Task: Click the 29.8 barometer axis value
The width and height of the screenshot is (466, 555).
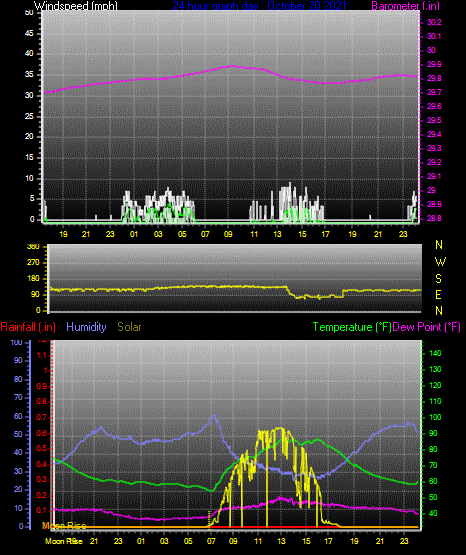Action: point(434,78)
